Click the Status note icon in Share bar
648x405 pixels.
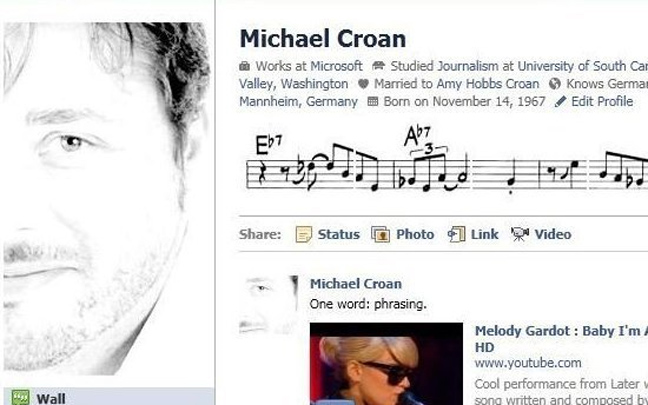304,235
